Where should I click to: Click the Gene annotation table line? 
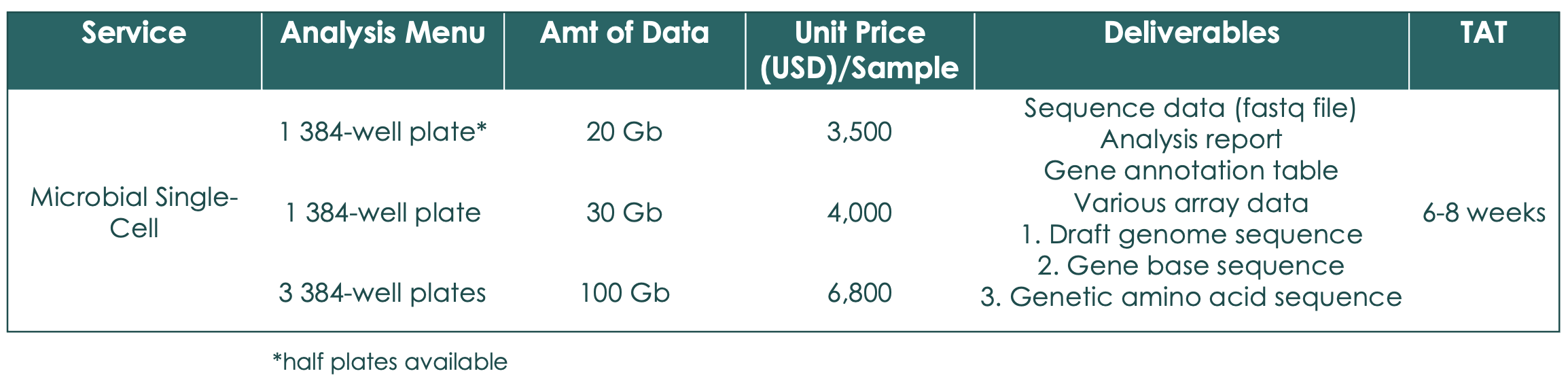(1190, 171)
